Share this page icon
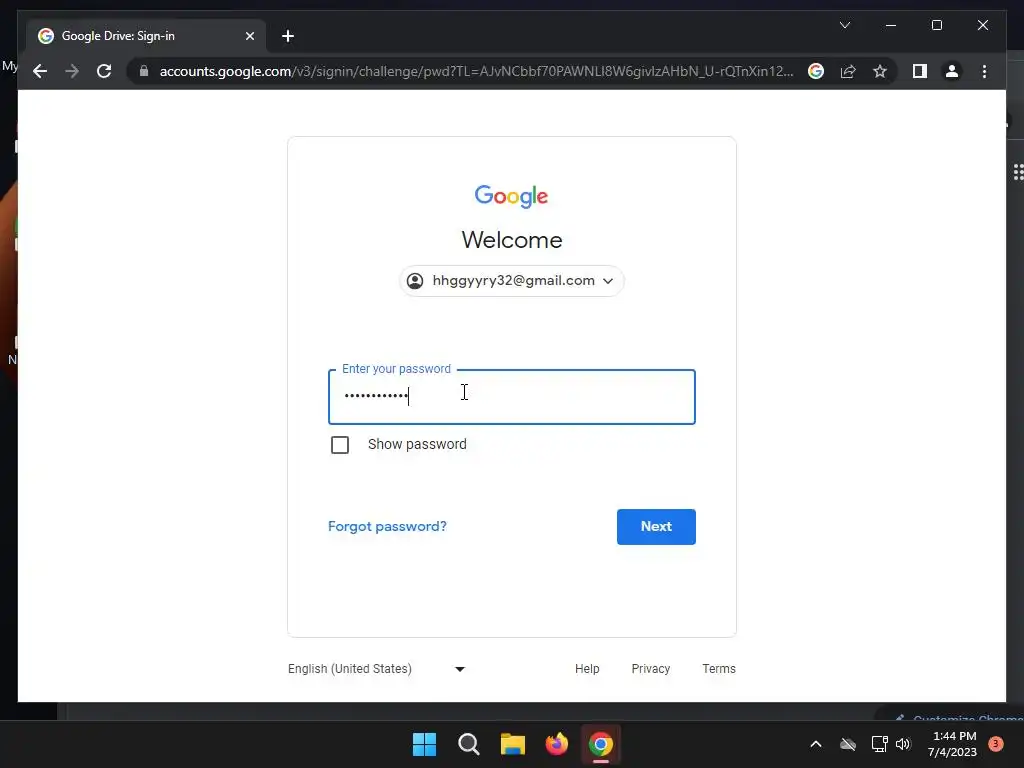The width and height of the screenshot is (1024, 768). pos(848,71)
